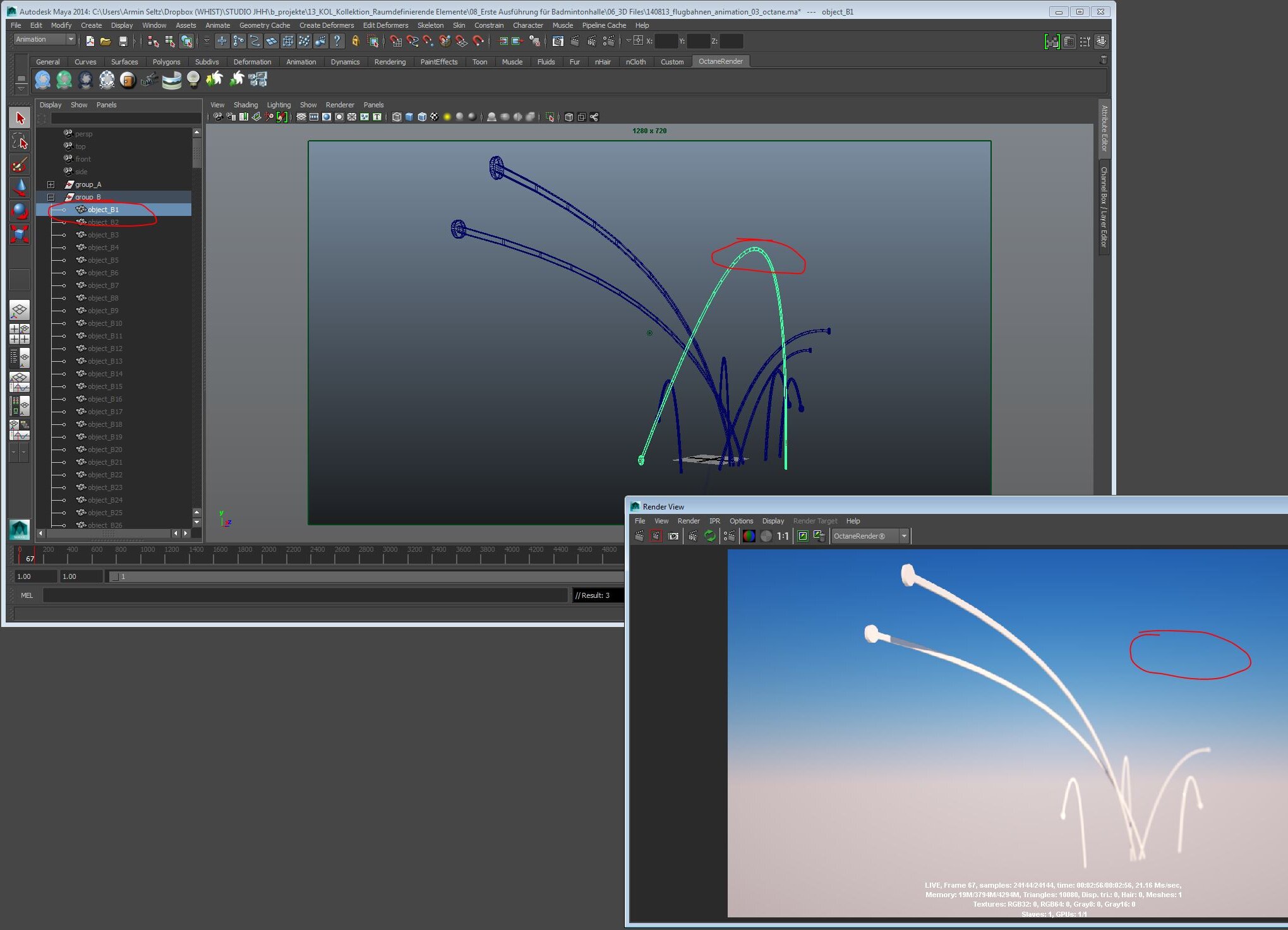Select object_B5 in the outliner
The width and height of the screenshot is (1288, 930).
(103, 260)
